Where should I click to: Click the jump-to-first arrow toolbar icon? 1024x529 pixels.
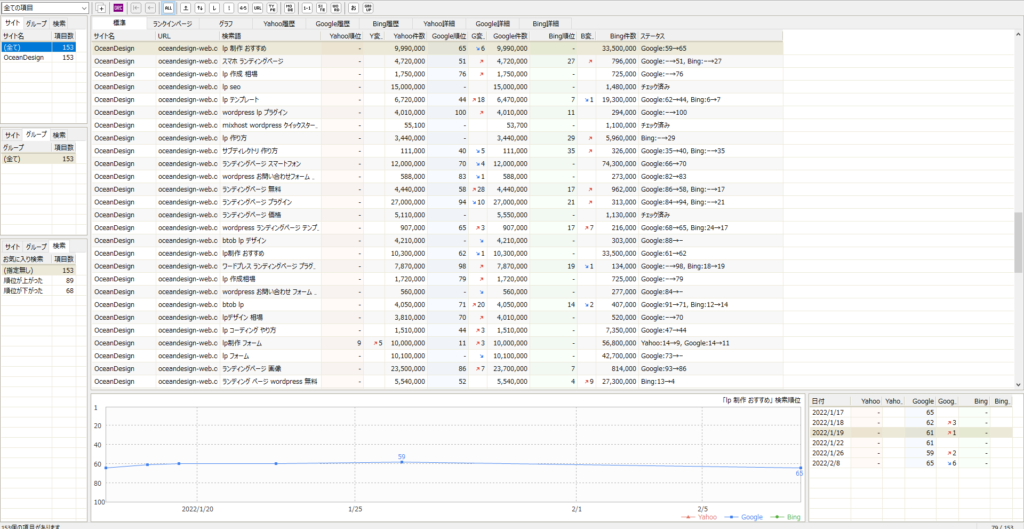coord(136,8)
